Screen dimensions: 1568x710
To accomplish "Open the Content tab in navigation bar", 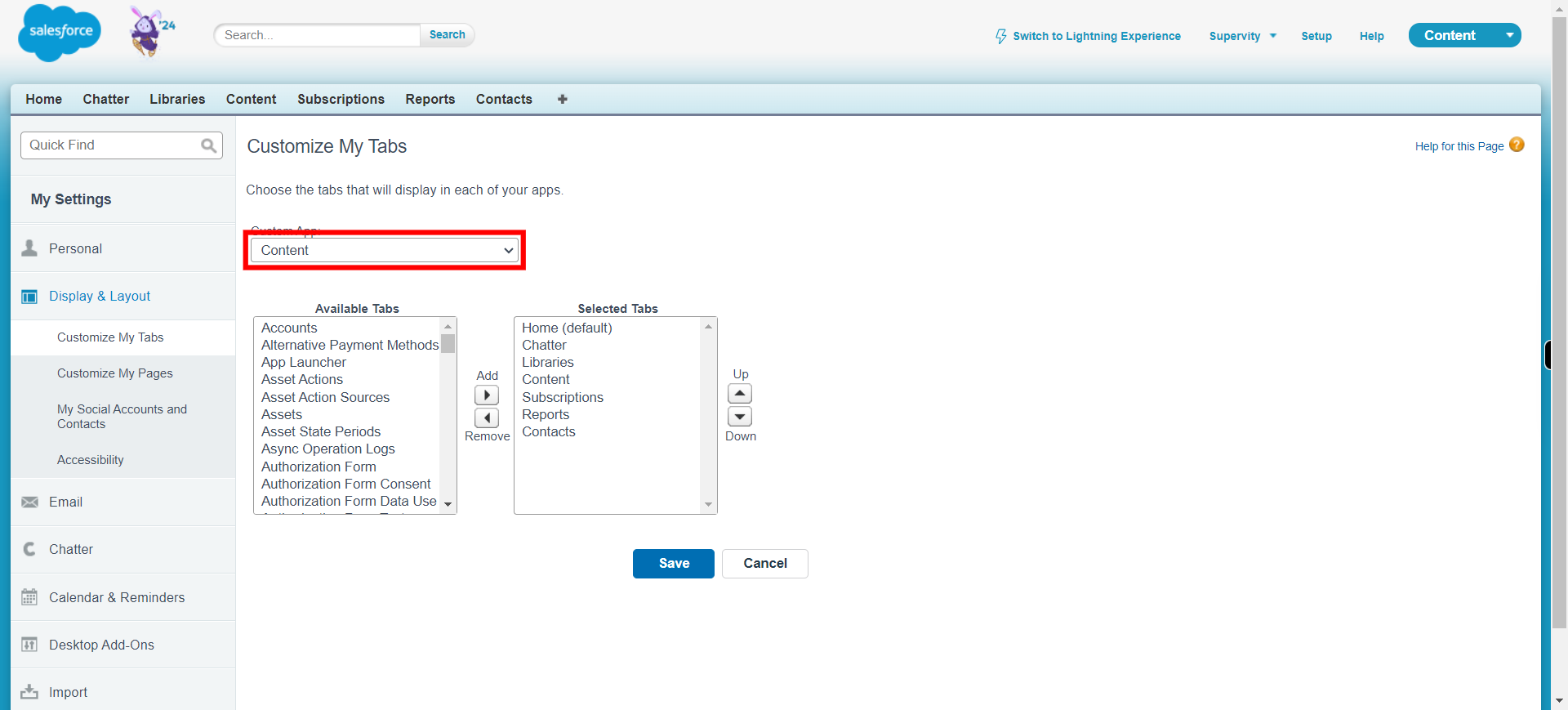I will (252, 99).
